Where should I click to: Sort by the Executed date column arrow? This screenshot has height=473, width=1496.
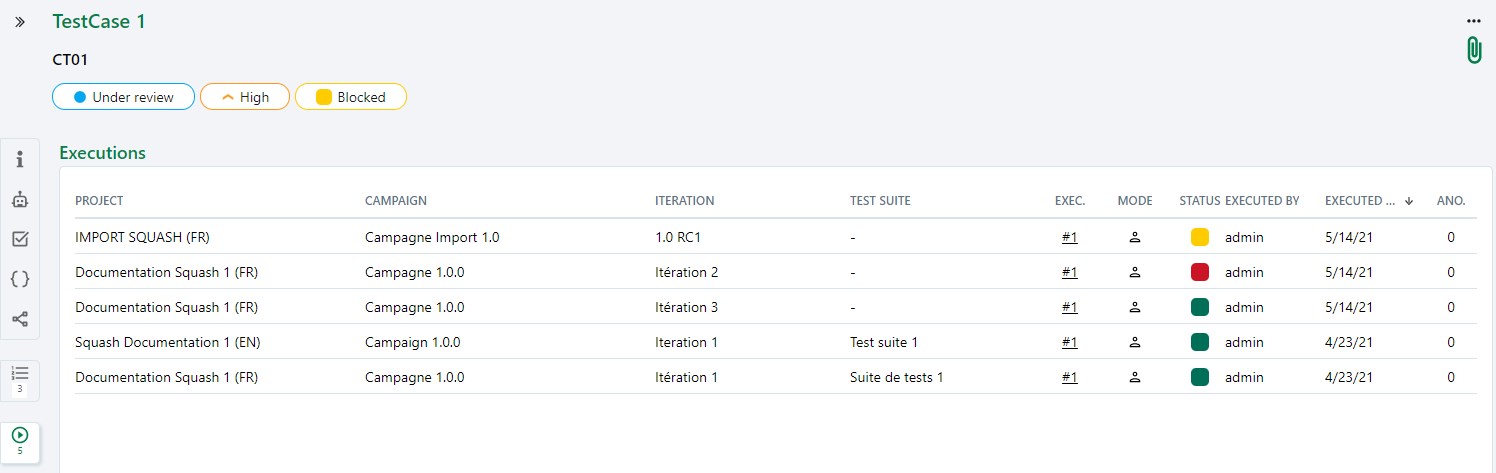[1408, 201]
